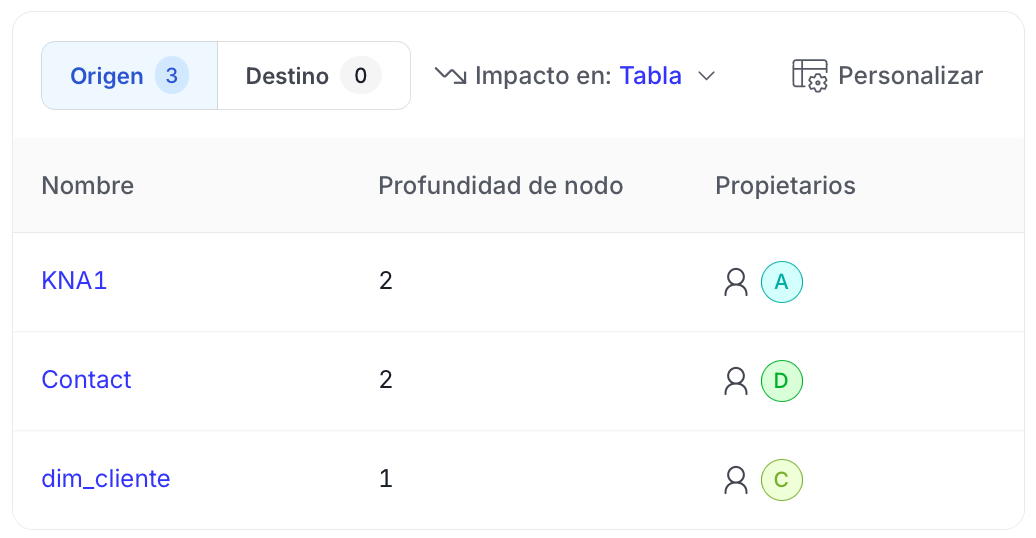Click the person icon in the dim_cliente row
The image size is (1036, 538).
pos(736,480)
